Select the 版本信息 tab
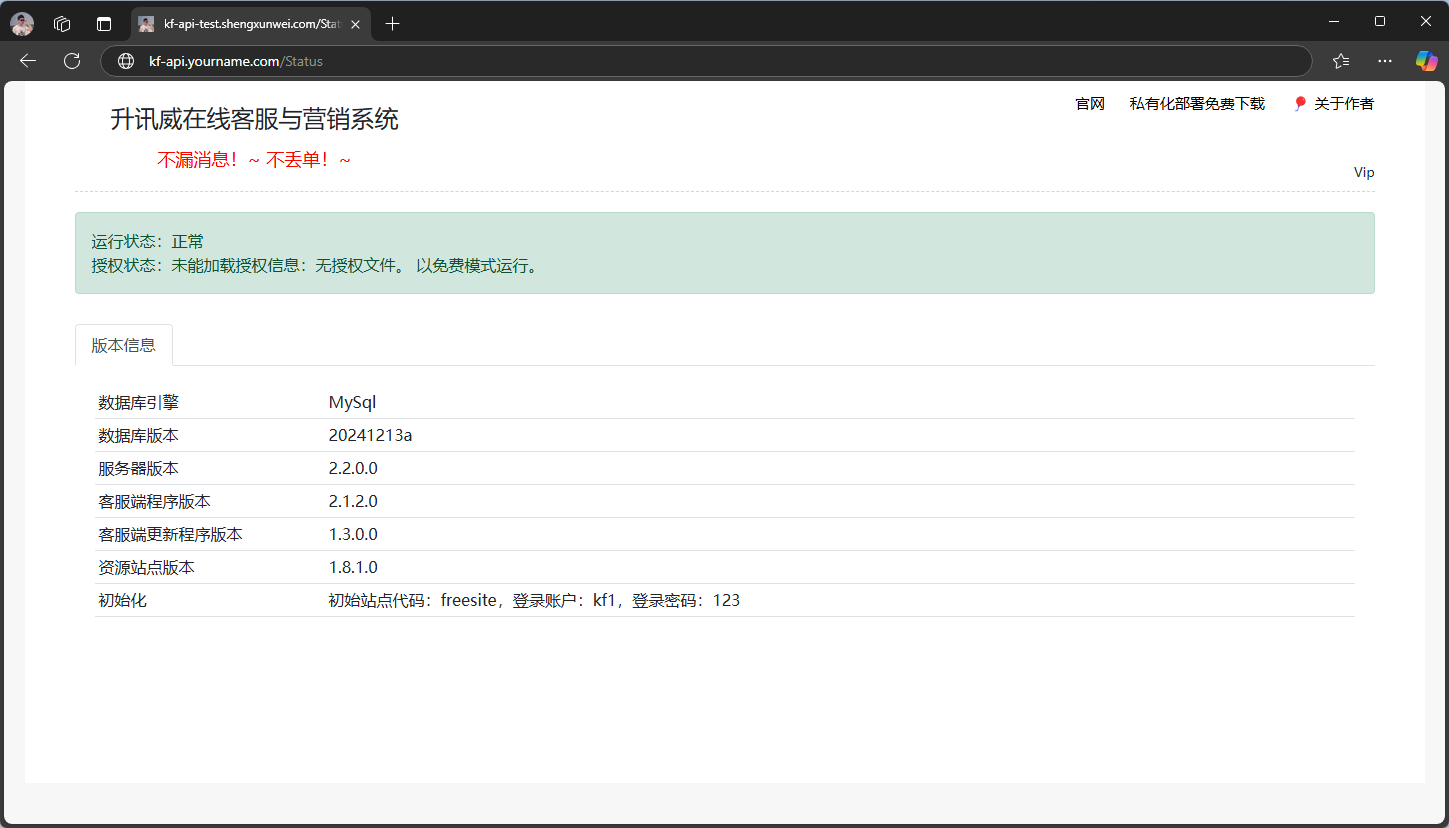Screen dimensions: 1449x828 [x=123, y=344]
